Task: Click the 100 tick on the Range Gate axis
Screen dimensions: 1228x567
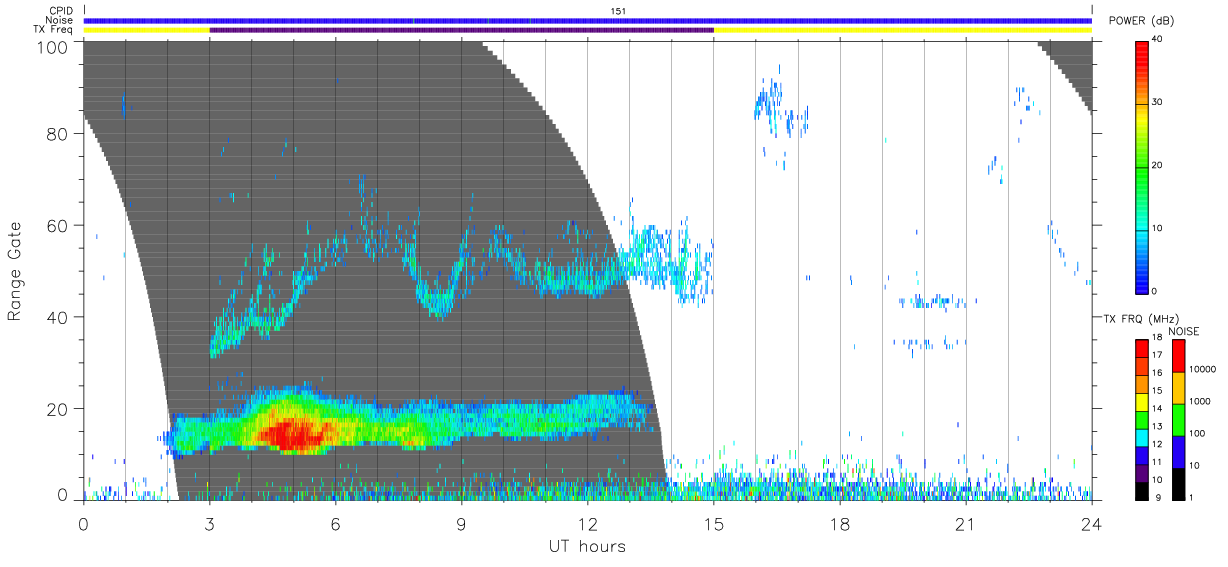Action: click(53, 47)
